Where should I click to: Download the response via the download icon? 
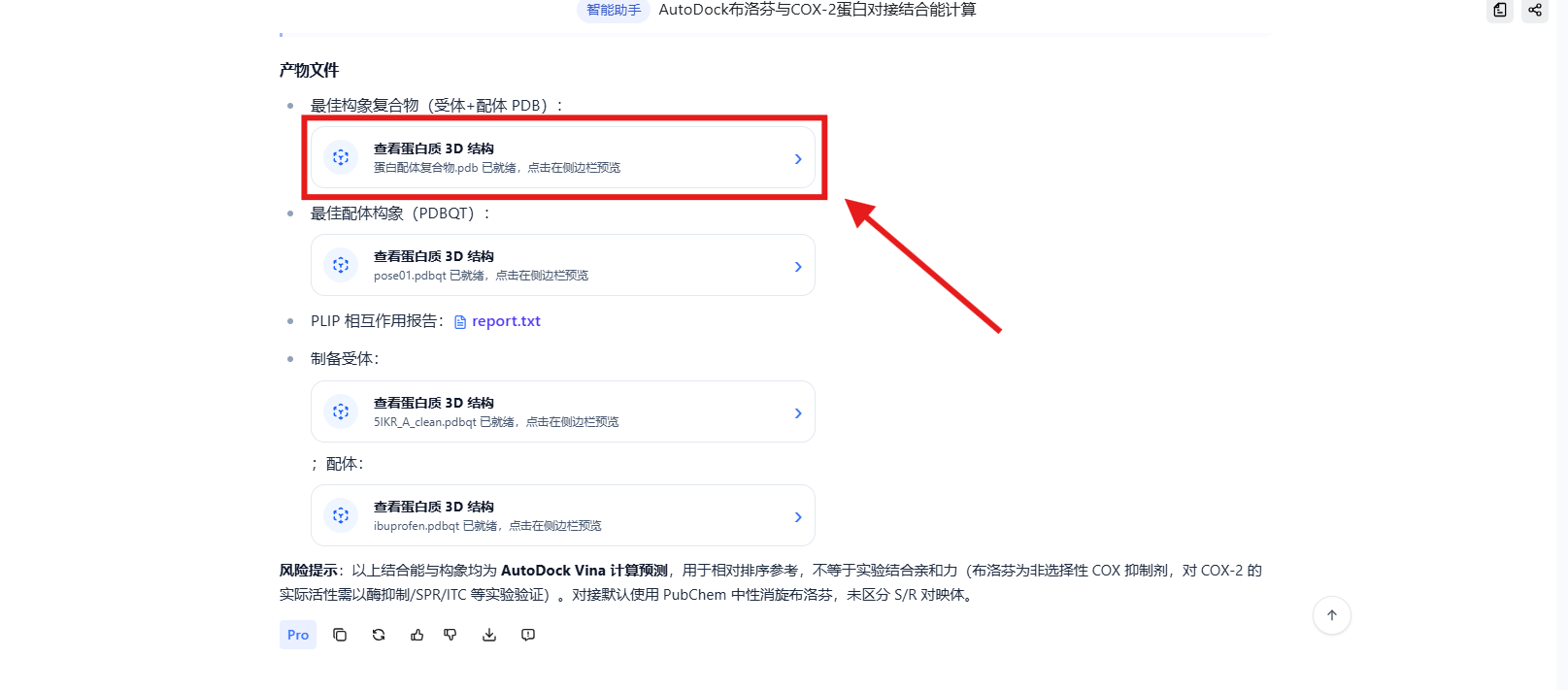[x=489, y=635]
